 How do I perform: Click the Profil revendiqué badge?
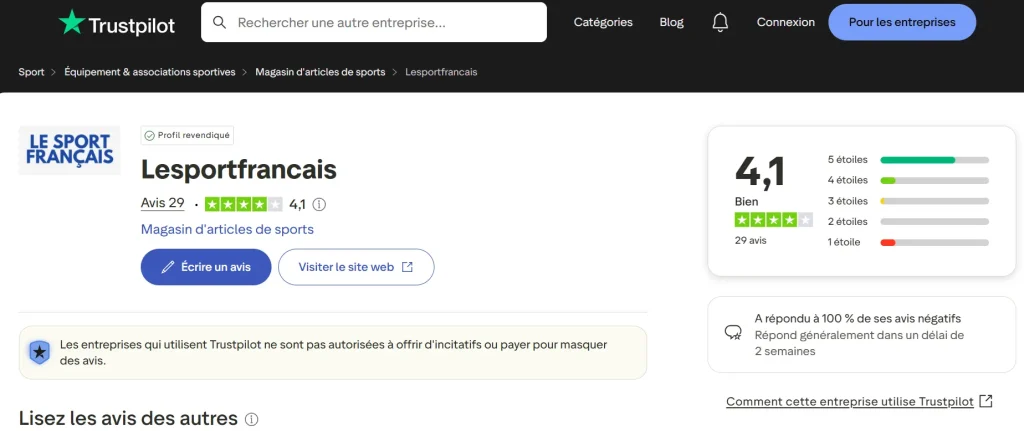[x=187, y=136]
